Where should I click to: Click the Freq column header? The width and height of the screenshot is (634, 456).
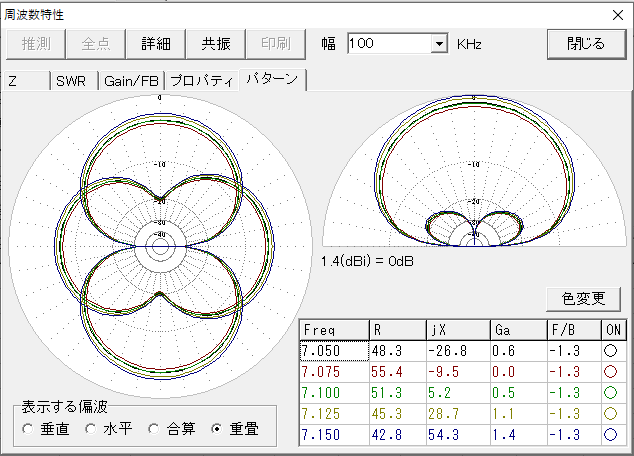(334, 330)
